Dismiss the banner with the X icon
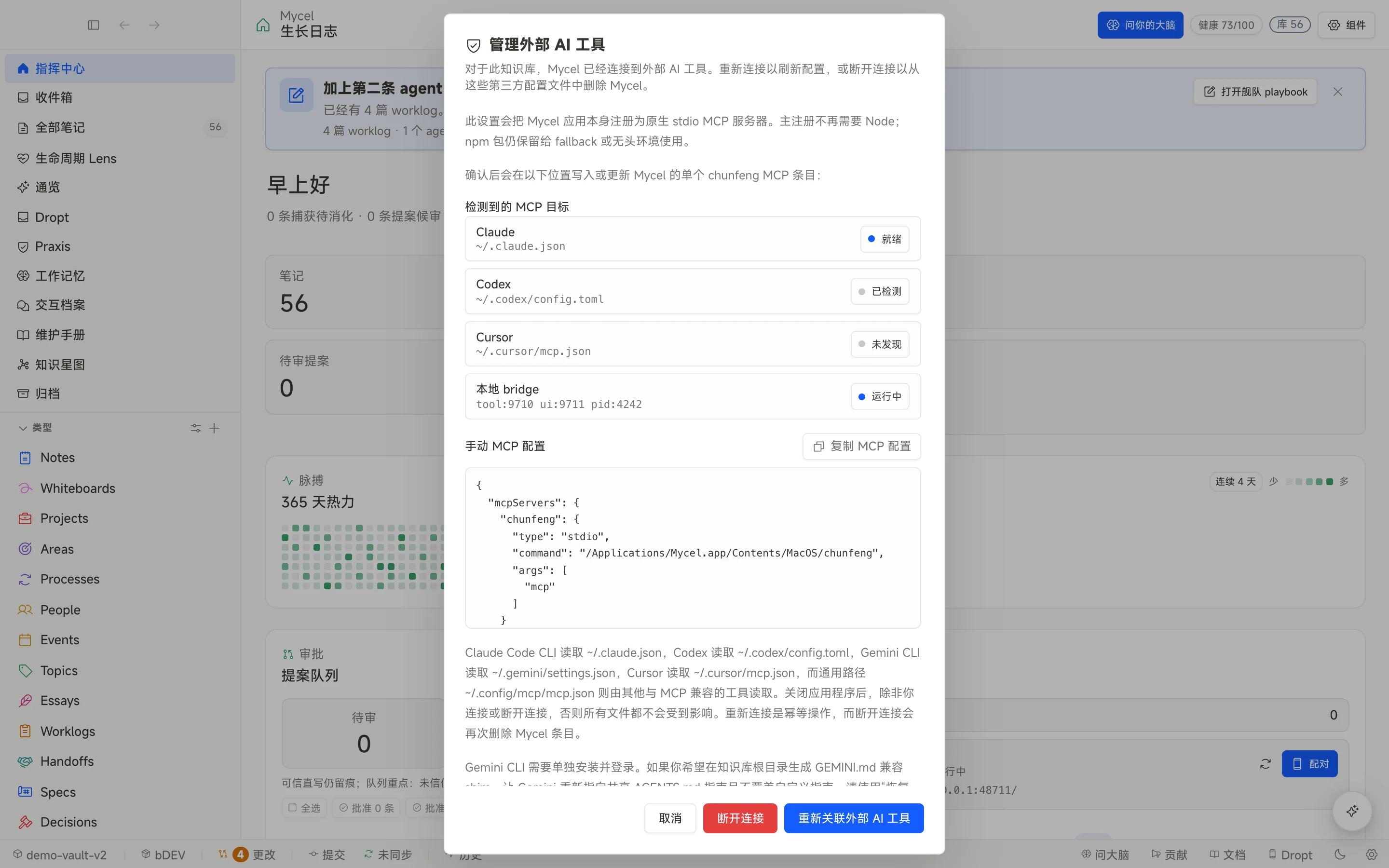Viewport: 1389px width, 868px height. (1338, 92)
